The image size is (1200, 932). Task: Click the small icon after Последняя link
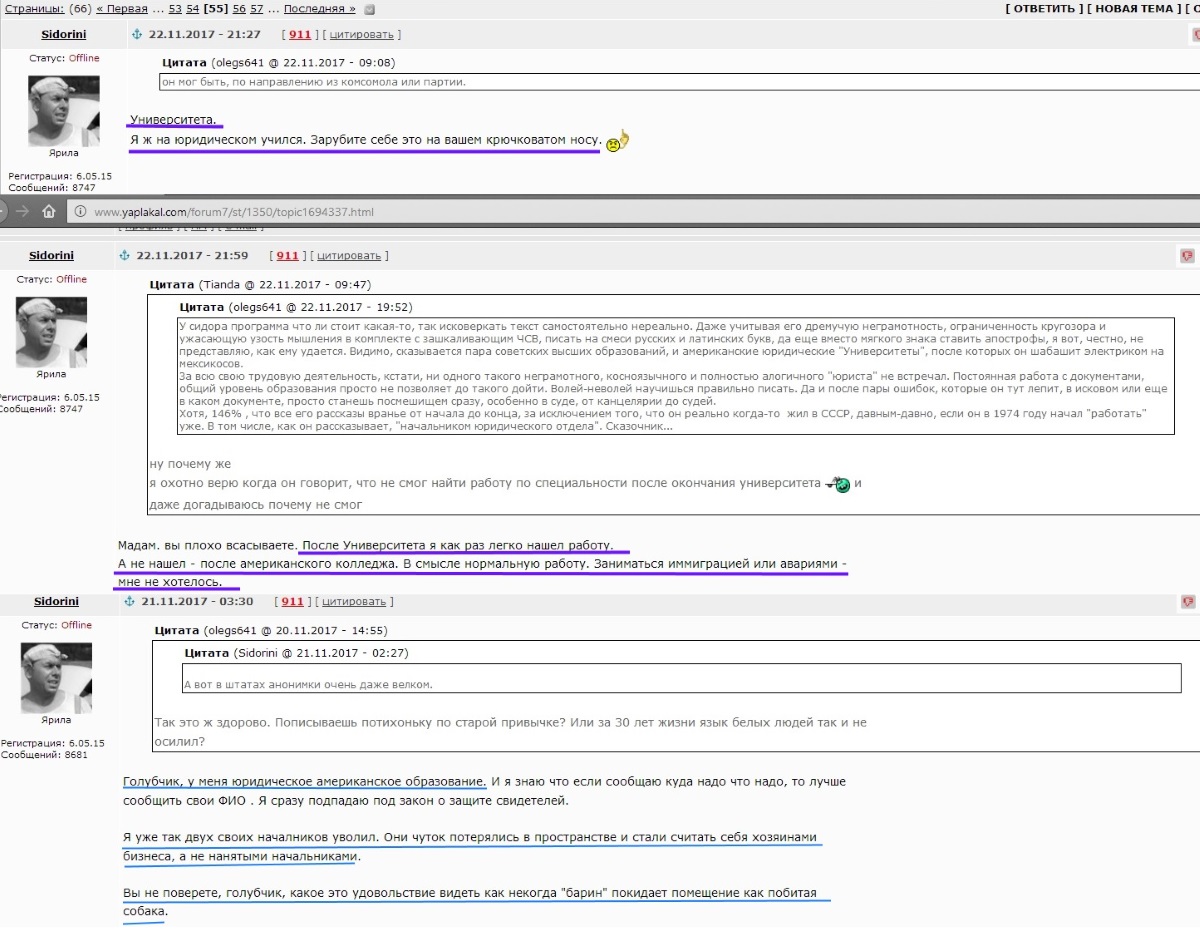coord(370,9)
